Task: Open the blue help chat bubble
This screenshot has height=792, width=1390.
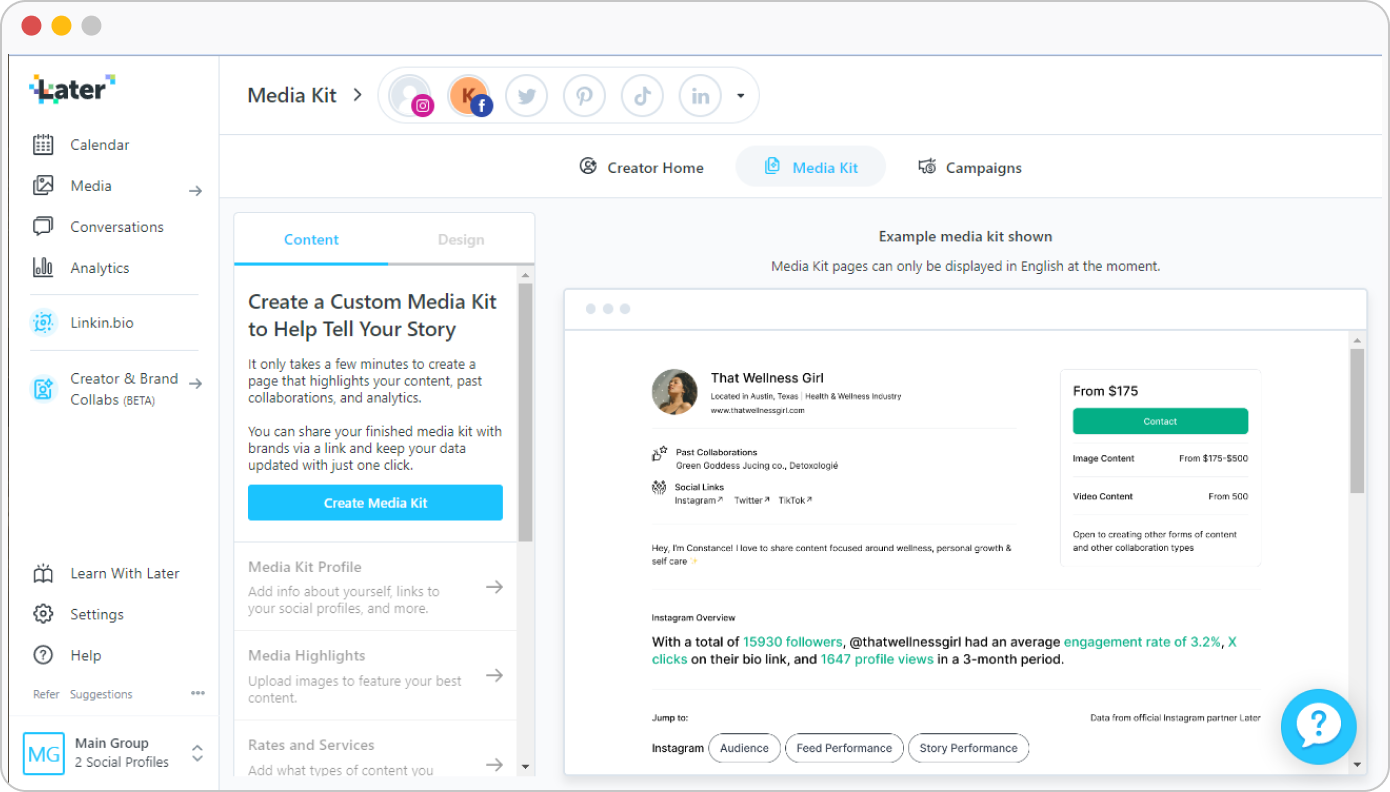Action: pyautogui.click(x=1318, y=727)
